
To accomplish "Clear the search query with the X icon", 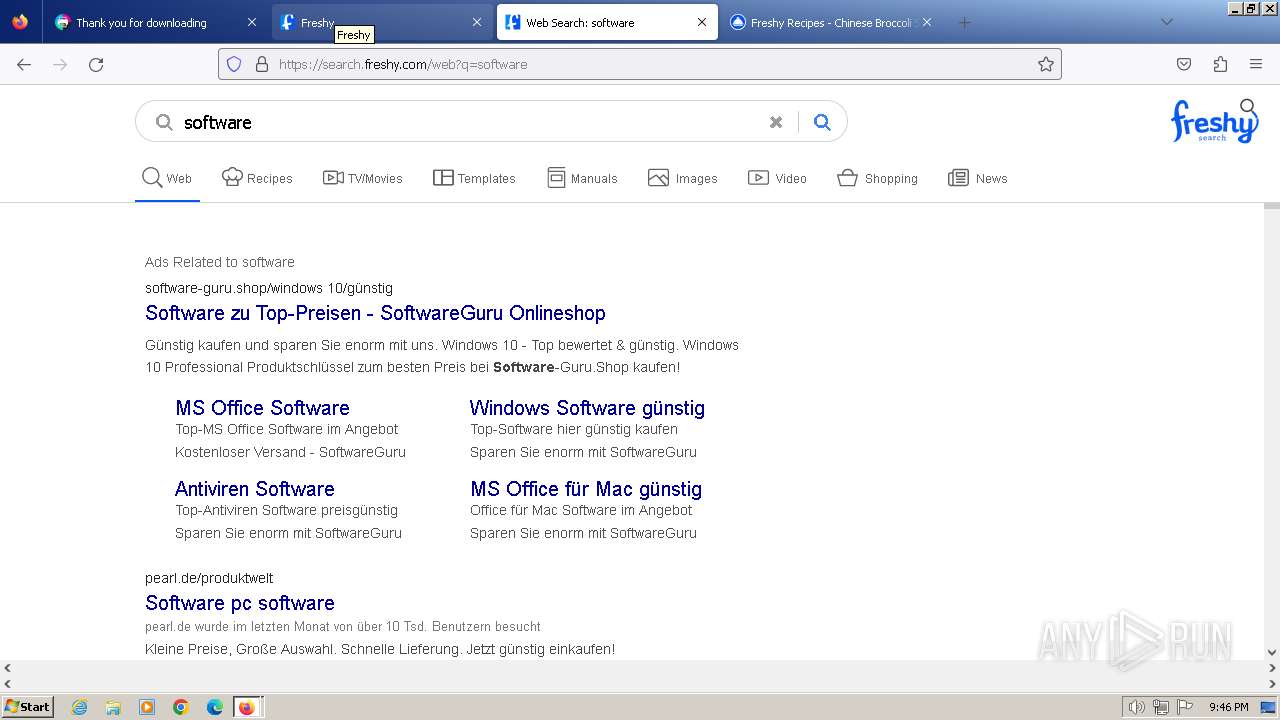I will coord(776,122).
